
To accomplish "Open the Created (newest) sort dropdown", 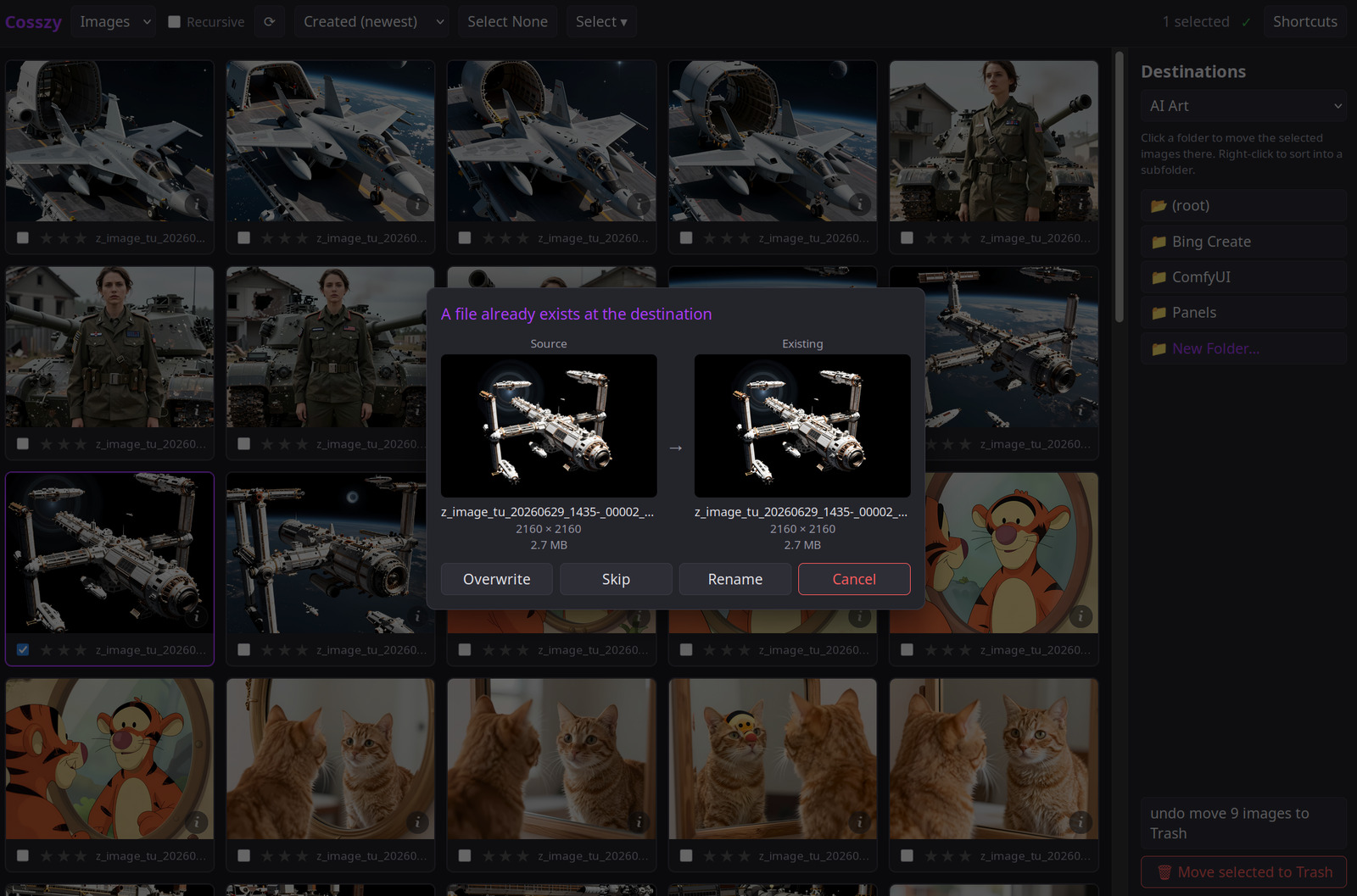I will tap(371, 22).
